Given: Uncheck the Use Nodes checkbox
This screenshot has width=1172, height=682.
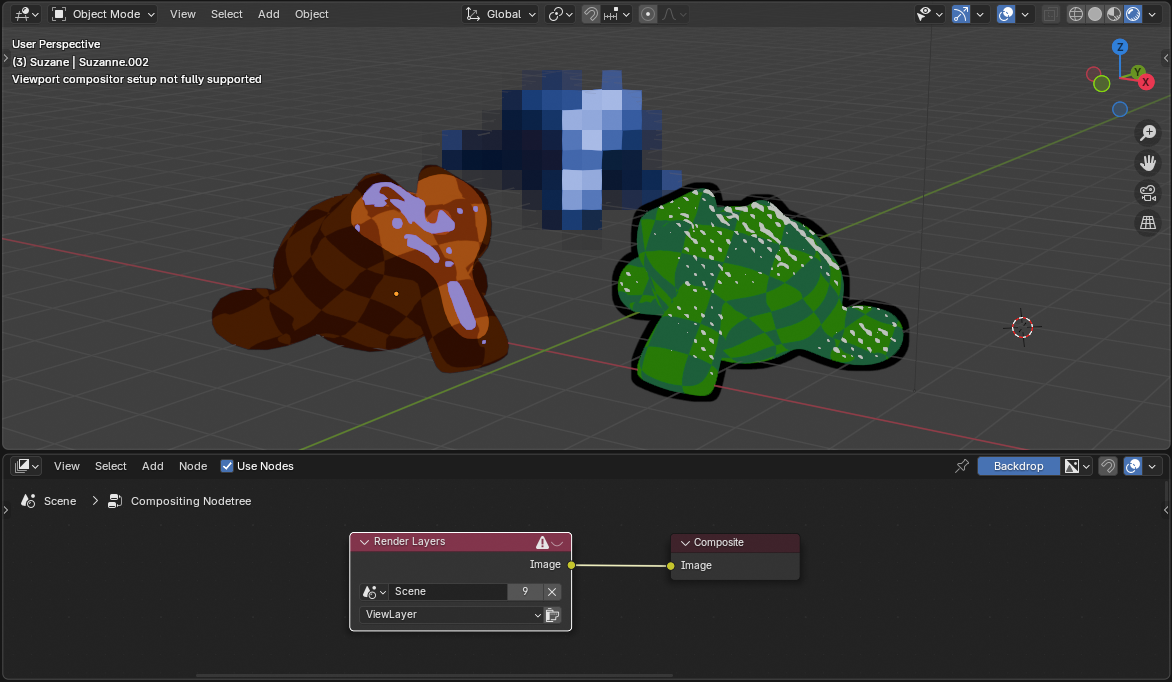Looking at the screenshot, I should point(226,466).
